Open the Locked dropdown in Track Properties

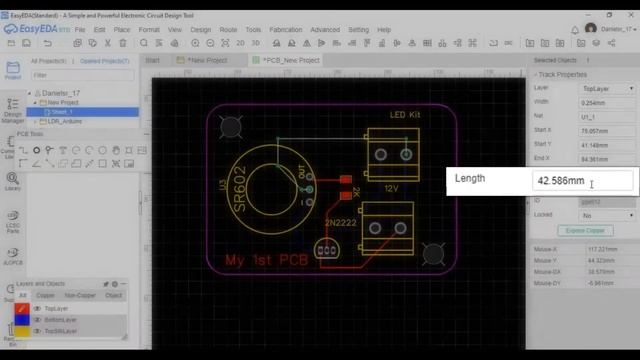click(x=607, y=215)
